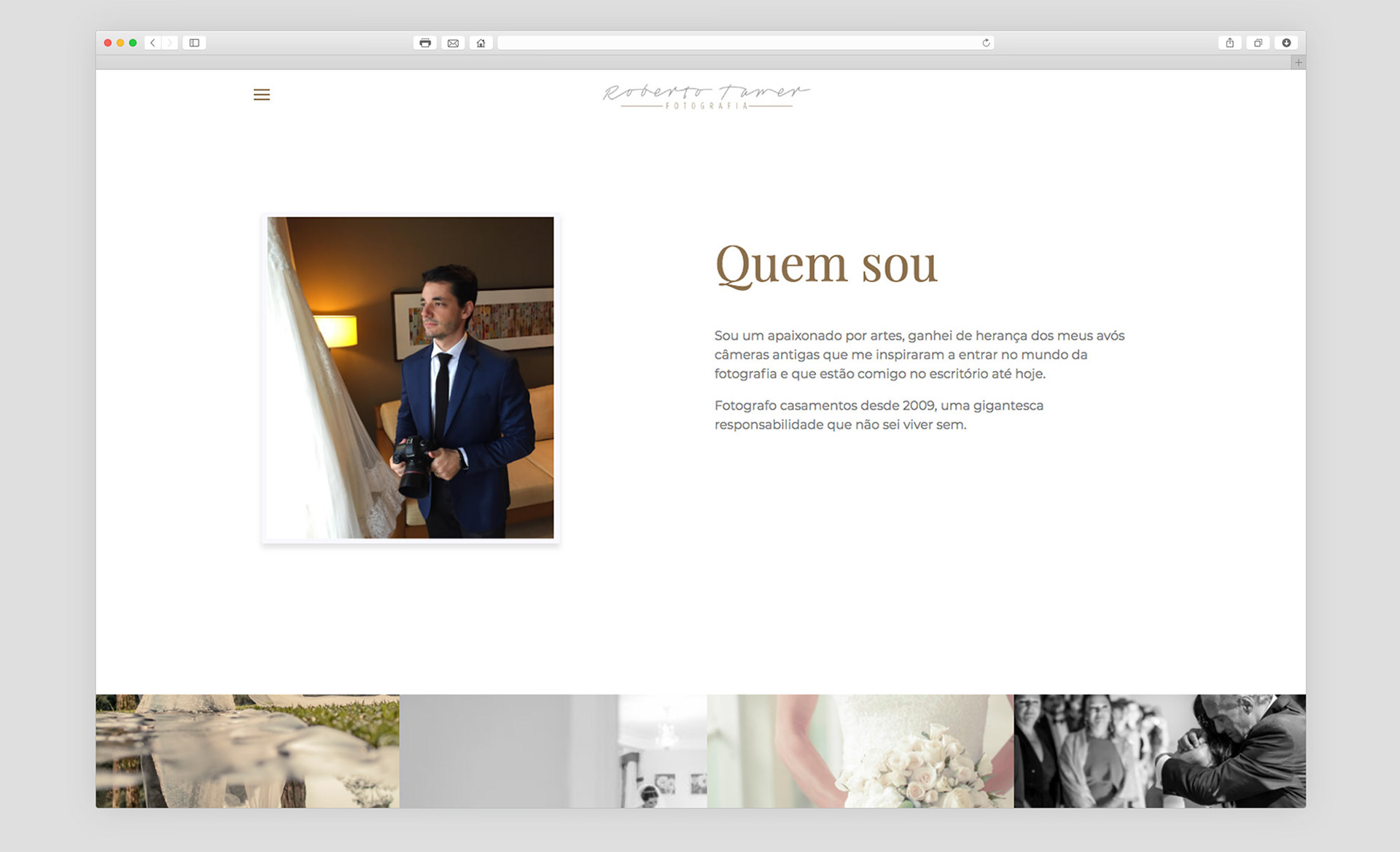Click the browser back arrow
Viewport: 1400px width, 852px height.
(152, 43)
